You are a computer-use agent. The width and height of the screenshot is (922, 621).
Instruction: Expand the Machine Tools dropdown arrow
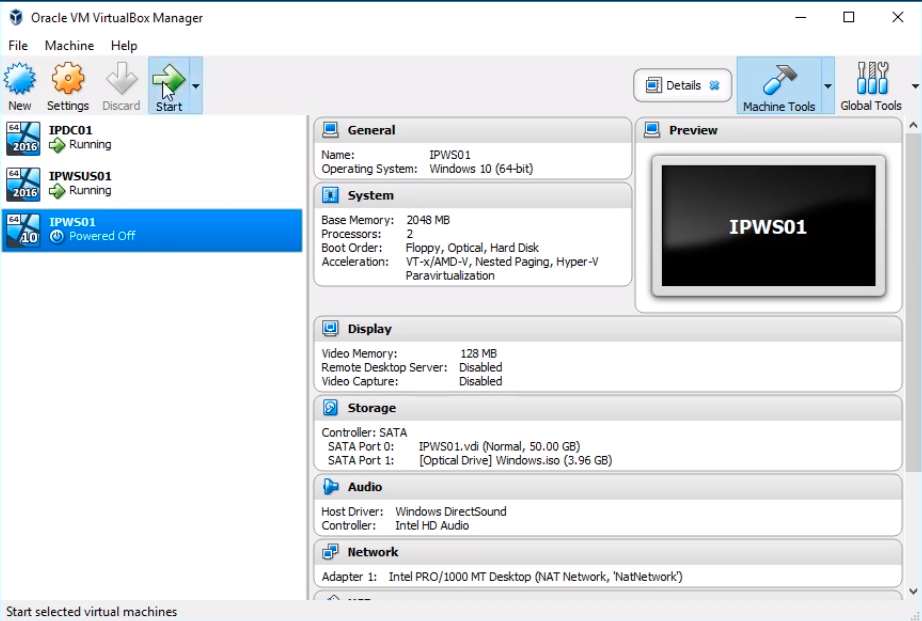coord(828,86)
